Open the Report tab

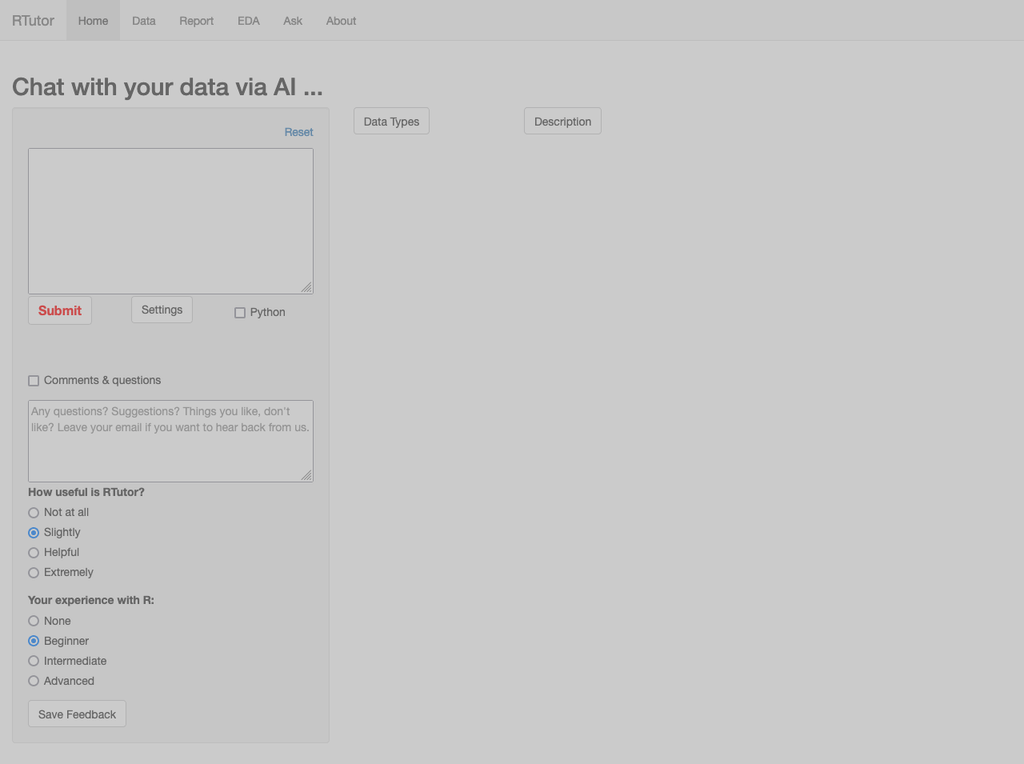tap(197, 20)
